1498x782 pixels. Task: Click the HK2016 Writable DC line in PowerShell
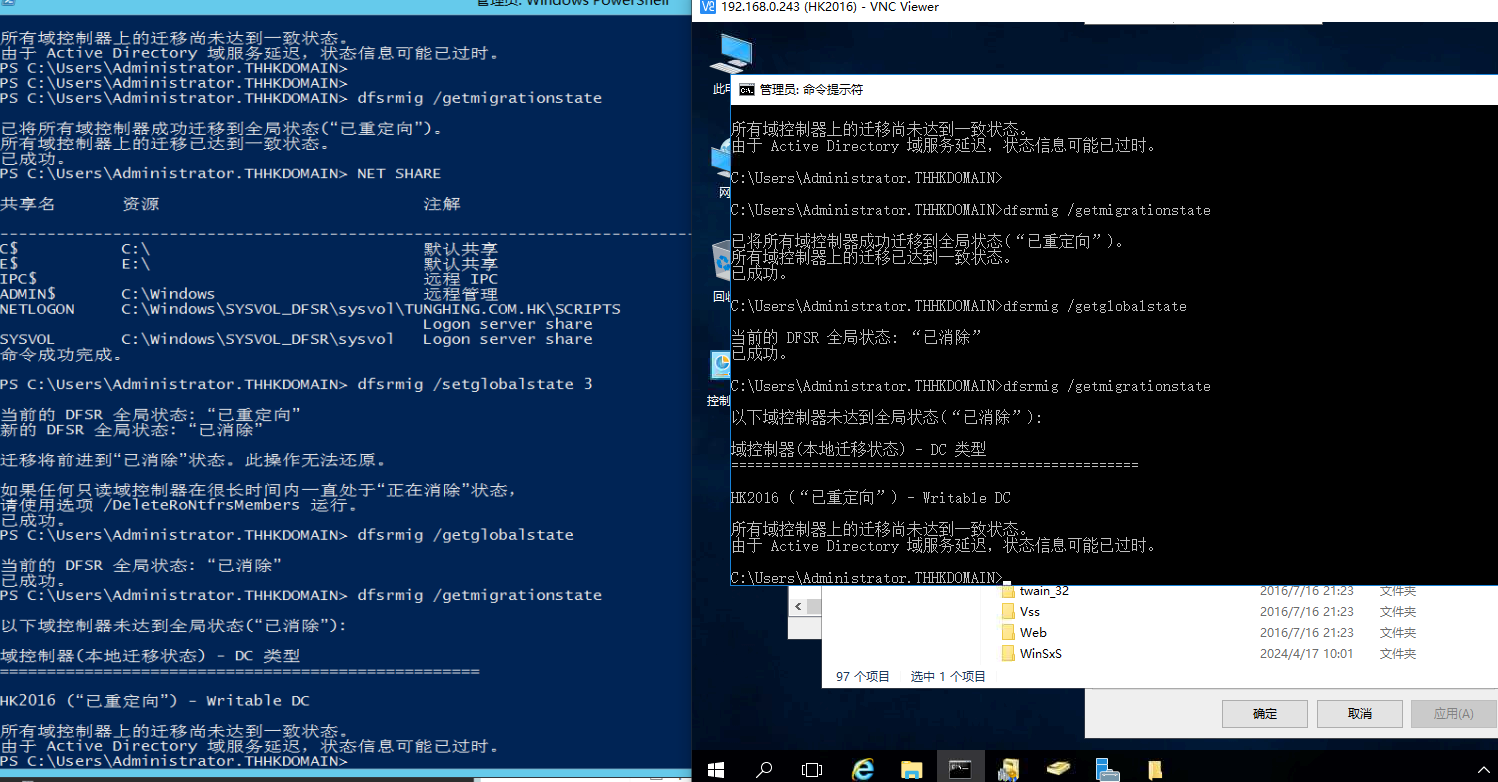click(155, 700)
